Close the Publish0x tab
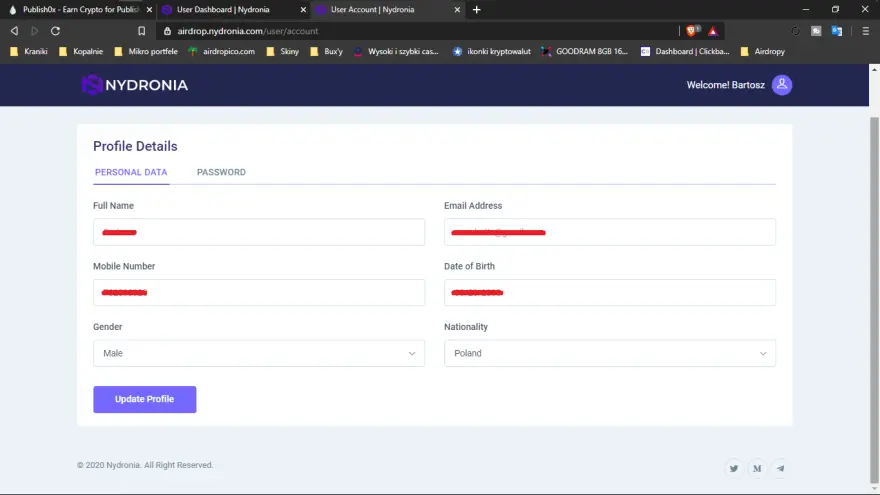 tap(149, 10)
